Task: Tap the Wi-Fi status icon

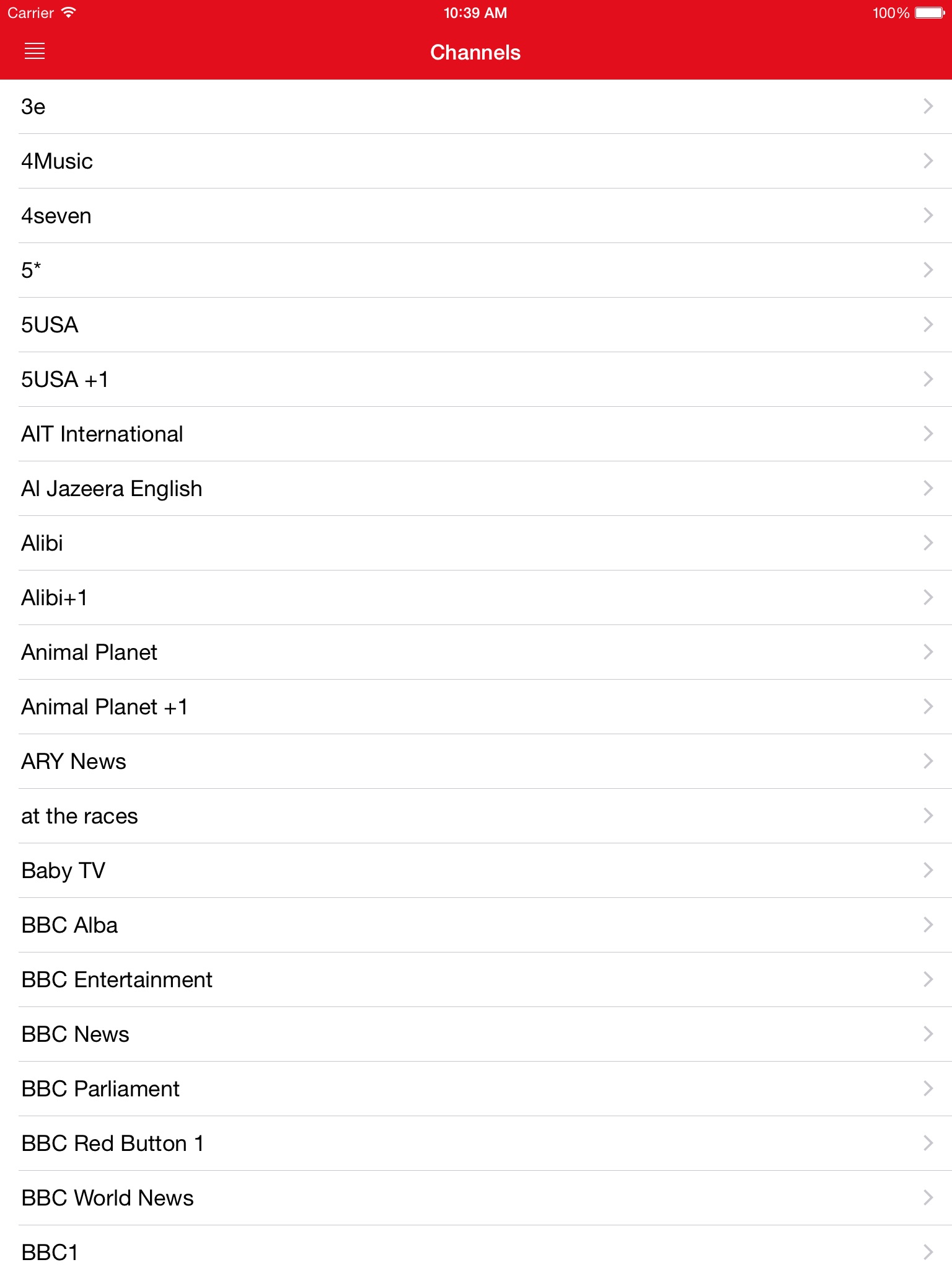Action: (x=69, y=12)
